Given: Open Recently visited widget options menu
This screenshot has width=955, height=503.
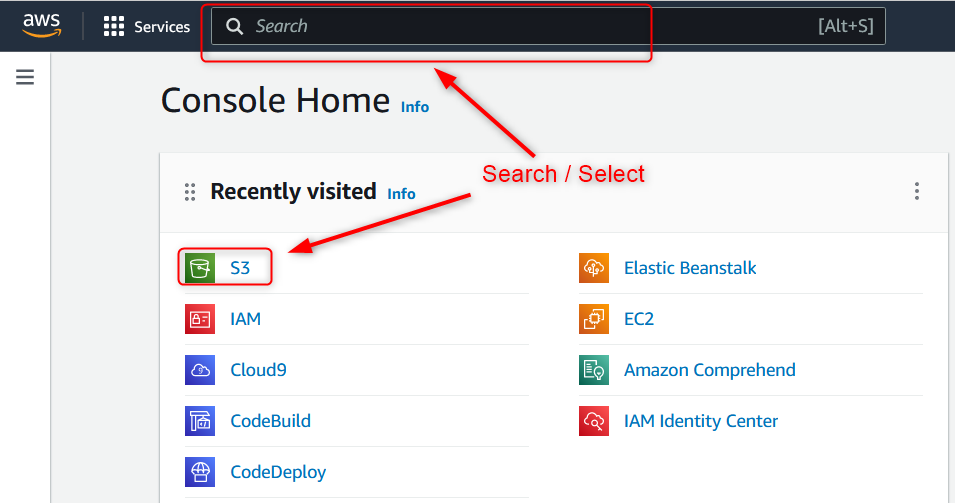Looking at the screenshot, I should tap(917, 191).
